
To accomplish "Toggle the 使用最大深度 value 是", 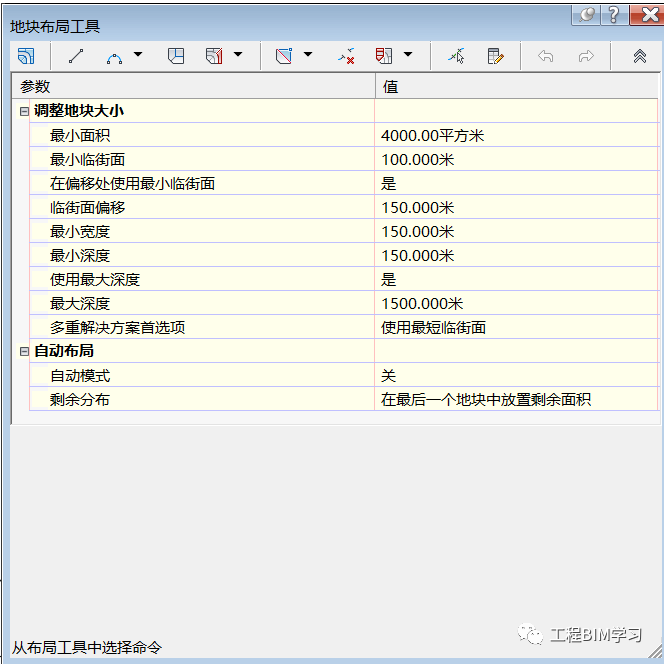I will [517, 279].
